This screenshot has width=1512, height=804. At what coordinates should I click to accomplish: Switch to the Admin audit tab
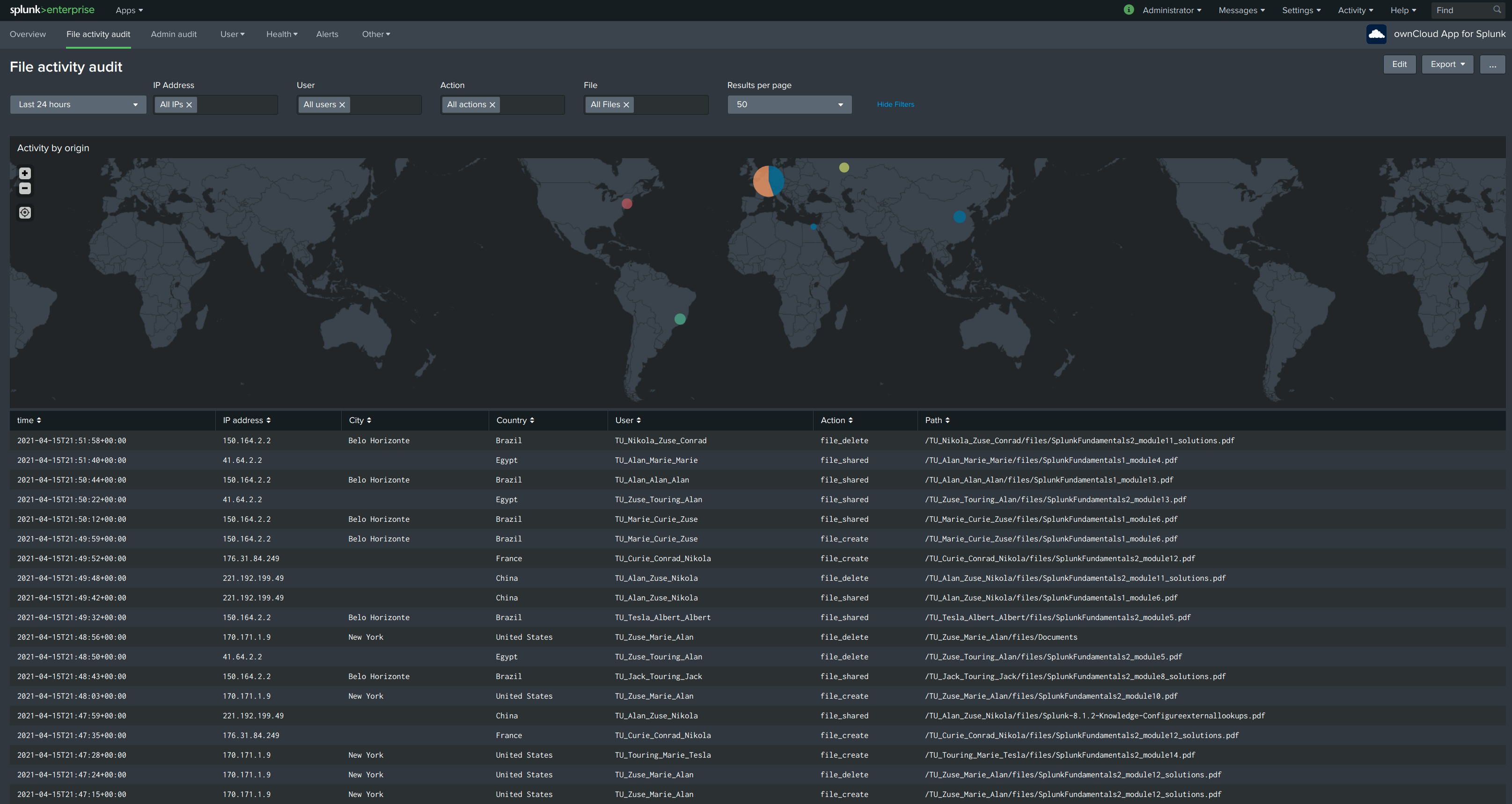[174, 34]
